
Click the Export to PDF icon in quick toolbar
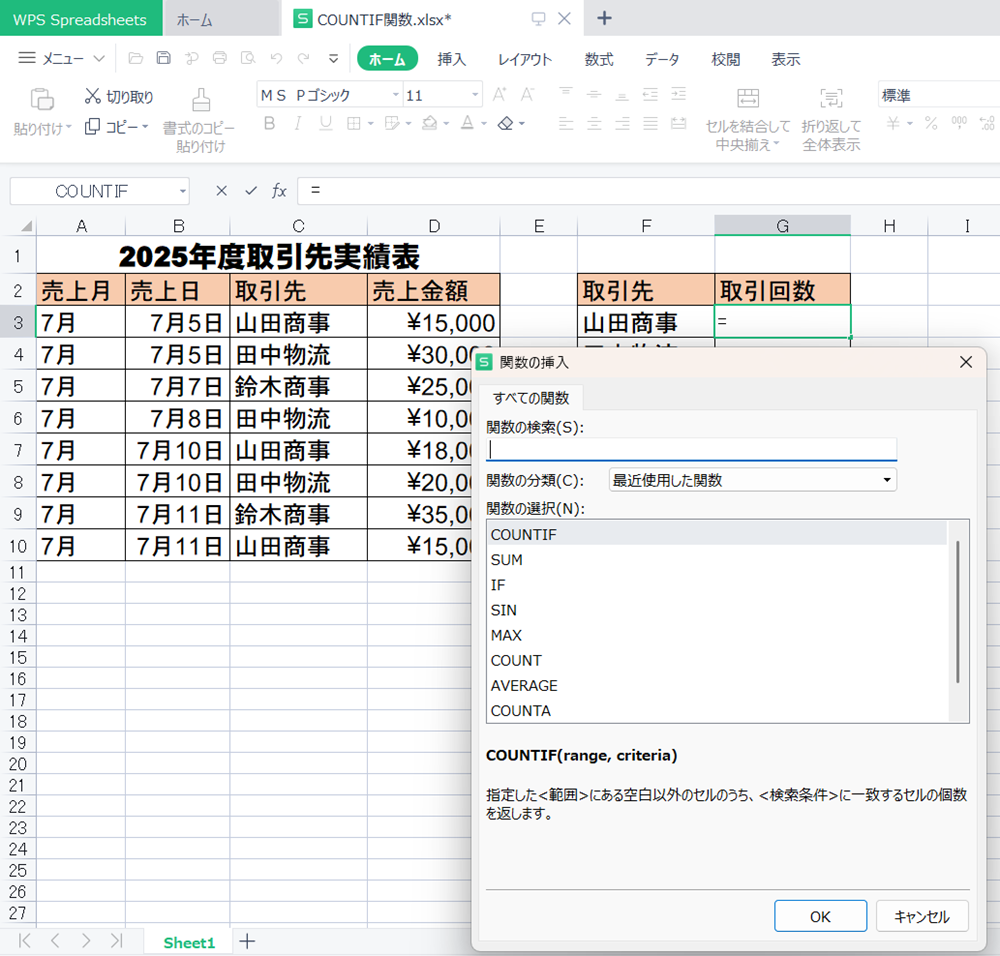pos(191,58)
